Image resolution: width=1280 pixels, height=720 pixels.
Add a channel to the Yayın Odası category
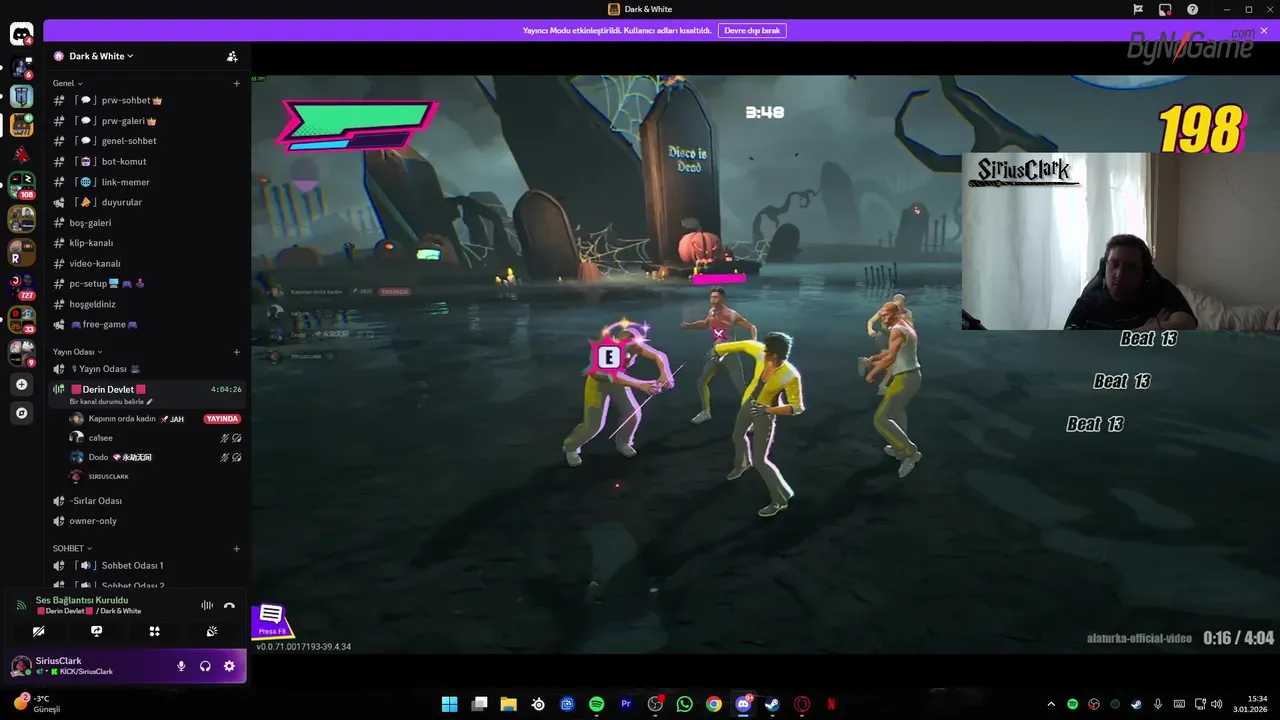(x=237, y=352)
